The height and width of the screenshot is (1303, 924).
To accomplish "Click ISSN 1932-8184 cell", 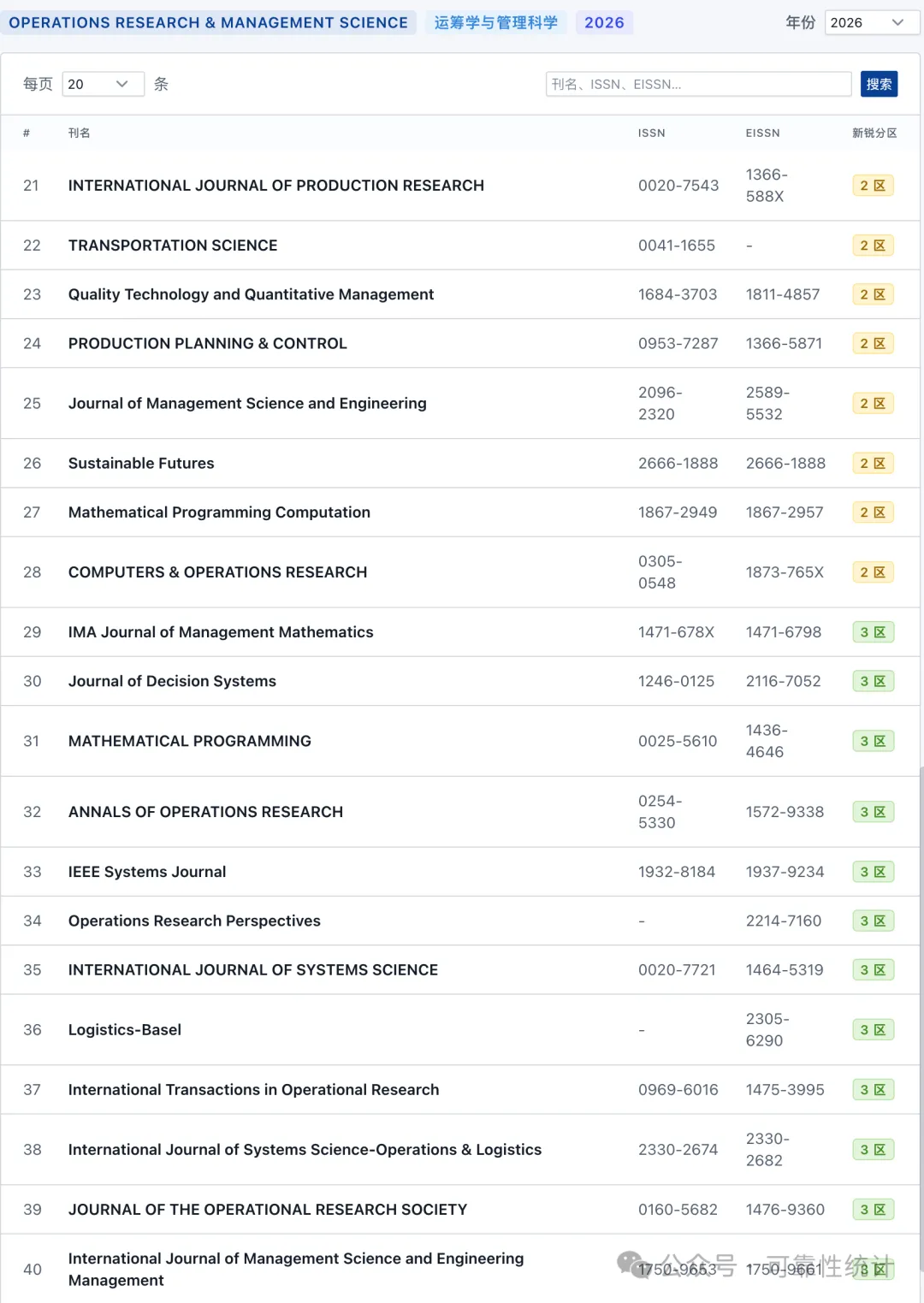I will coord(677,872).
